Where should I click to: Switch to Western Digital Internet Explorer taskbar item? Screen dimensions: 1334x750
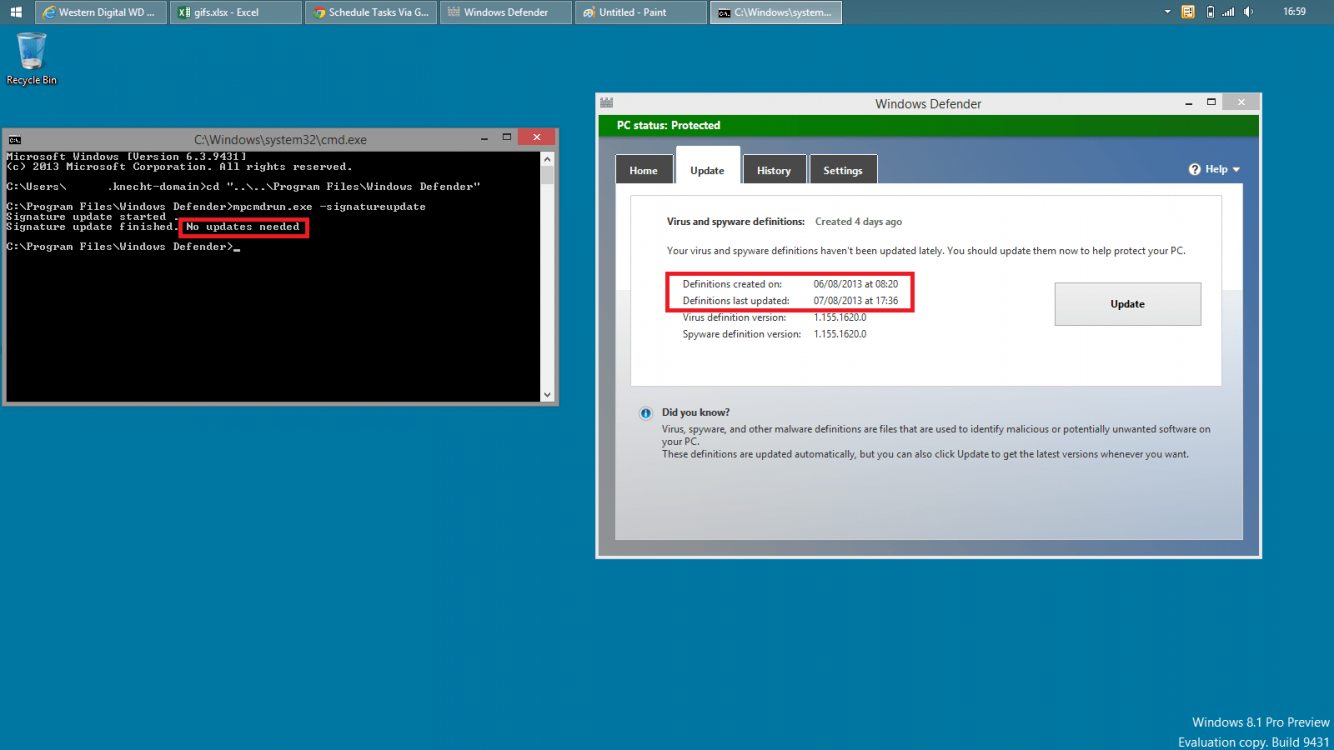(x=100, y=12)
